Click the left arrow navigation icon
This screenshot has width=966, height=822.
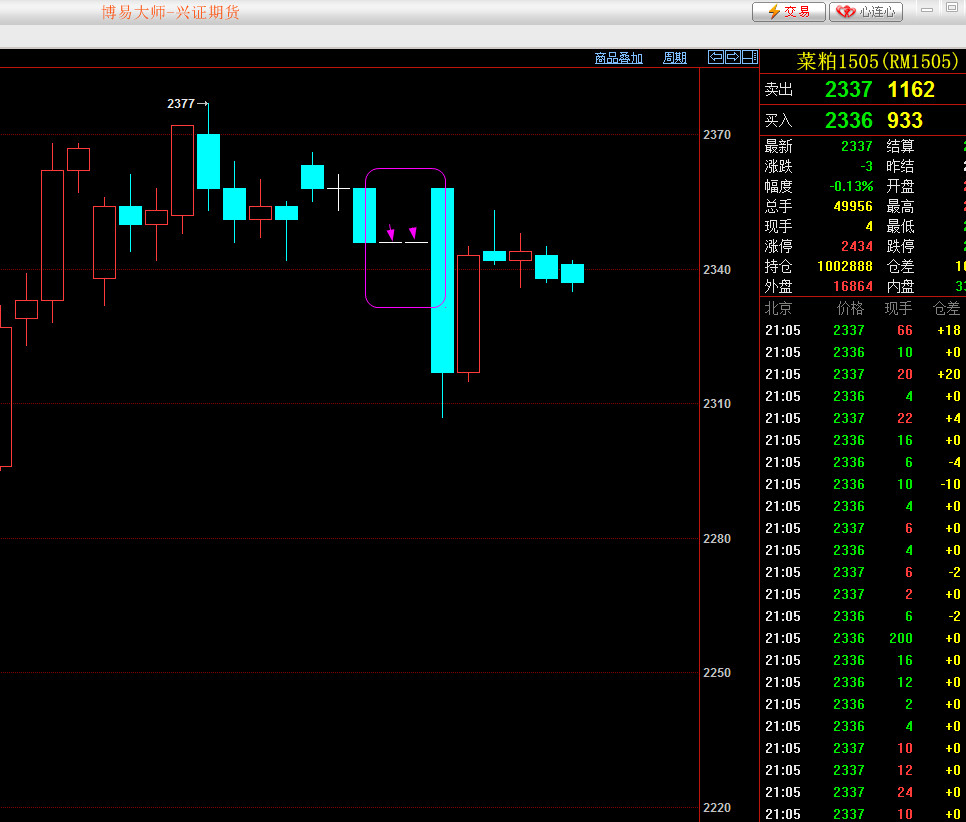coord(715,57)
